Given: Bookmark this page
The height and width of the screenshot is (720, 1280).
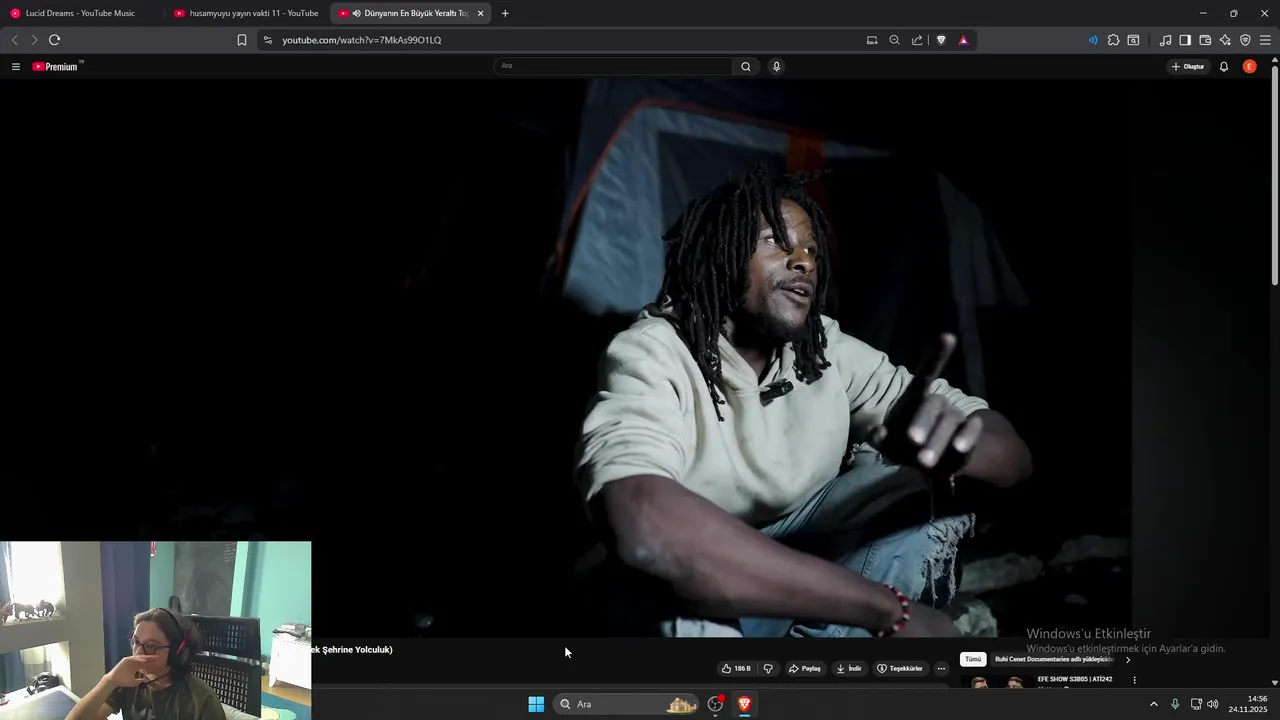Looking at the screenshot, I should pos(242,40).
